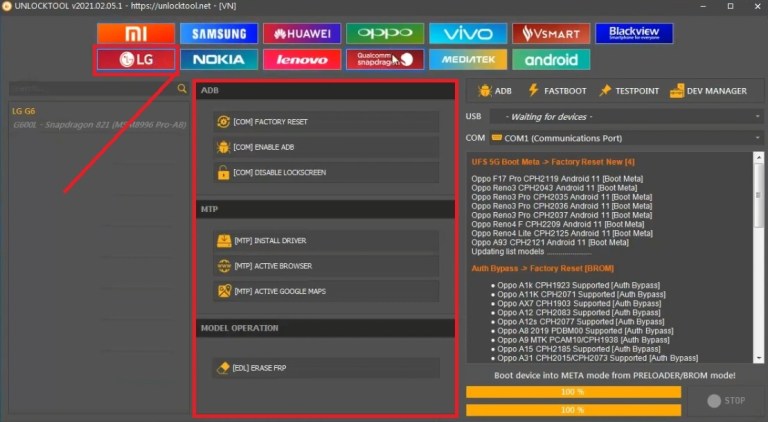Click the Model Operation section header
Image resolution: width=768 pixels, height=422 pixels.
tap(326, 328)
